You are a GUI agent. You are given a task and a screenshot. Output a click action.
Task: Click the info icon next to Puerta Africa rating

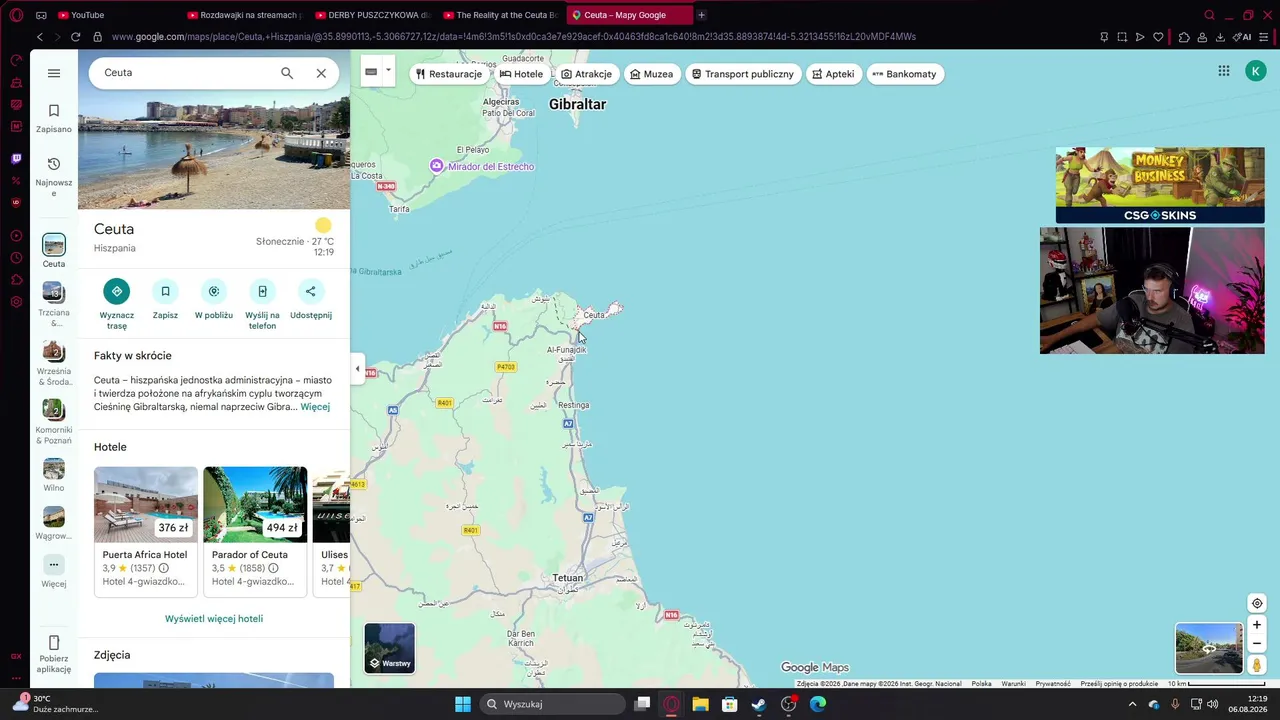164,568
